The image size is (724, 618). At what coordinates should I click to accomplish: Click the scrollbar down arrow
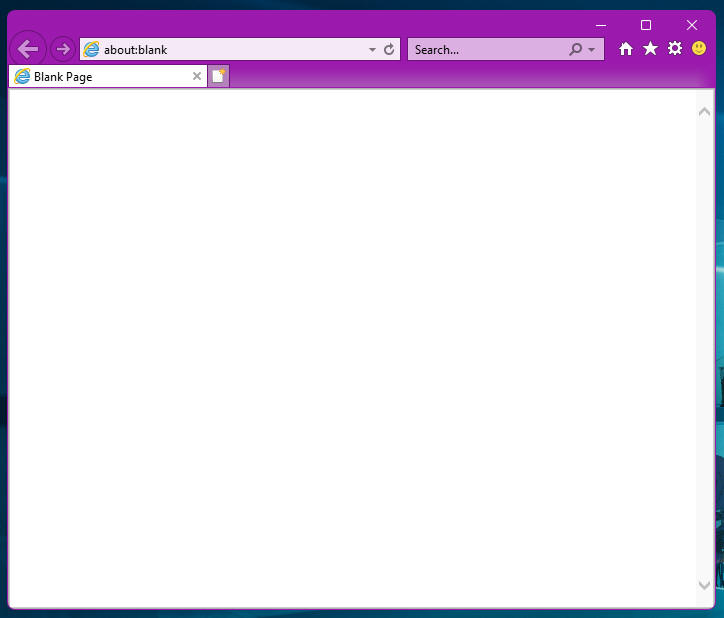(x=704, y=585)
